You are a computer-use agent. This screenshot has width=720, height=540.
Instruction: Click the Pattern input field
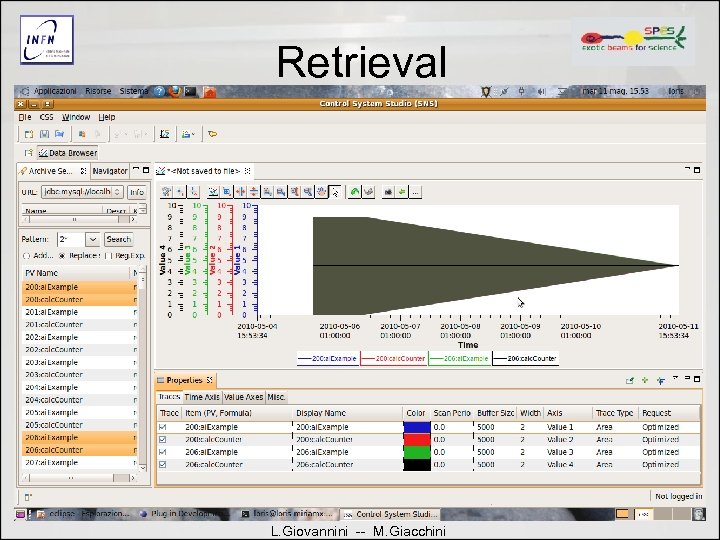(71, 239)
